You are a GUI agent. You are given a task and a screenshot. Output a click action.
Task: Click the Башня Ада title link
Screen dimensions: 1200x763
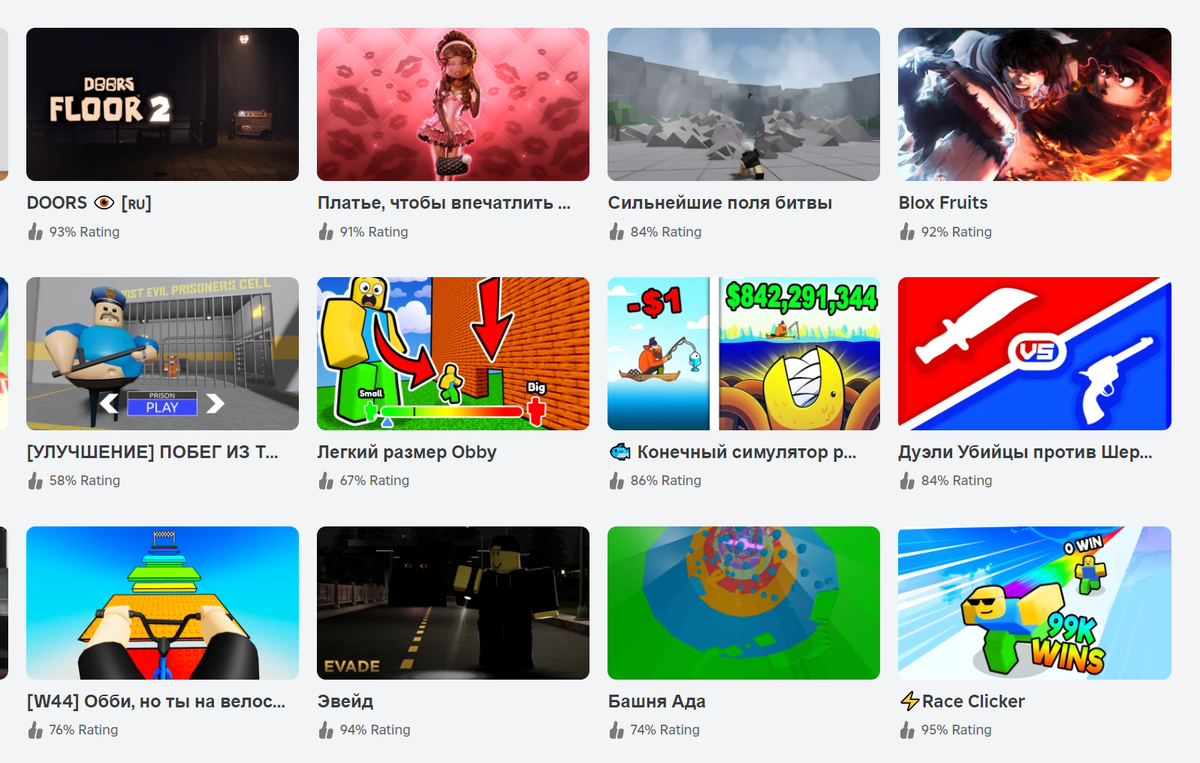coord(657,702)
